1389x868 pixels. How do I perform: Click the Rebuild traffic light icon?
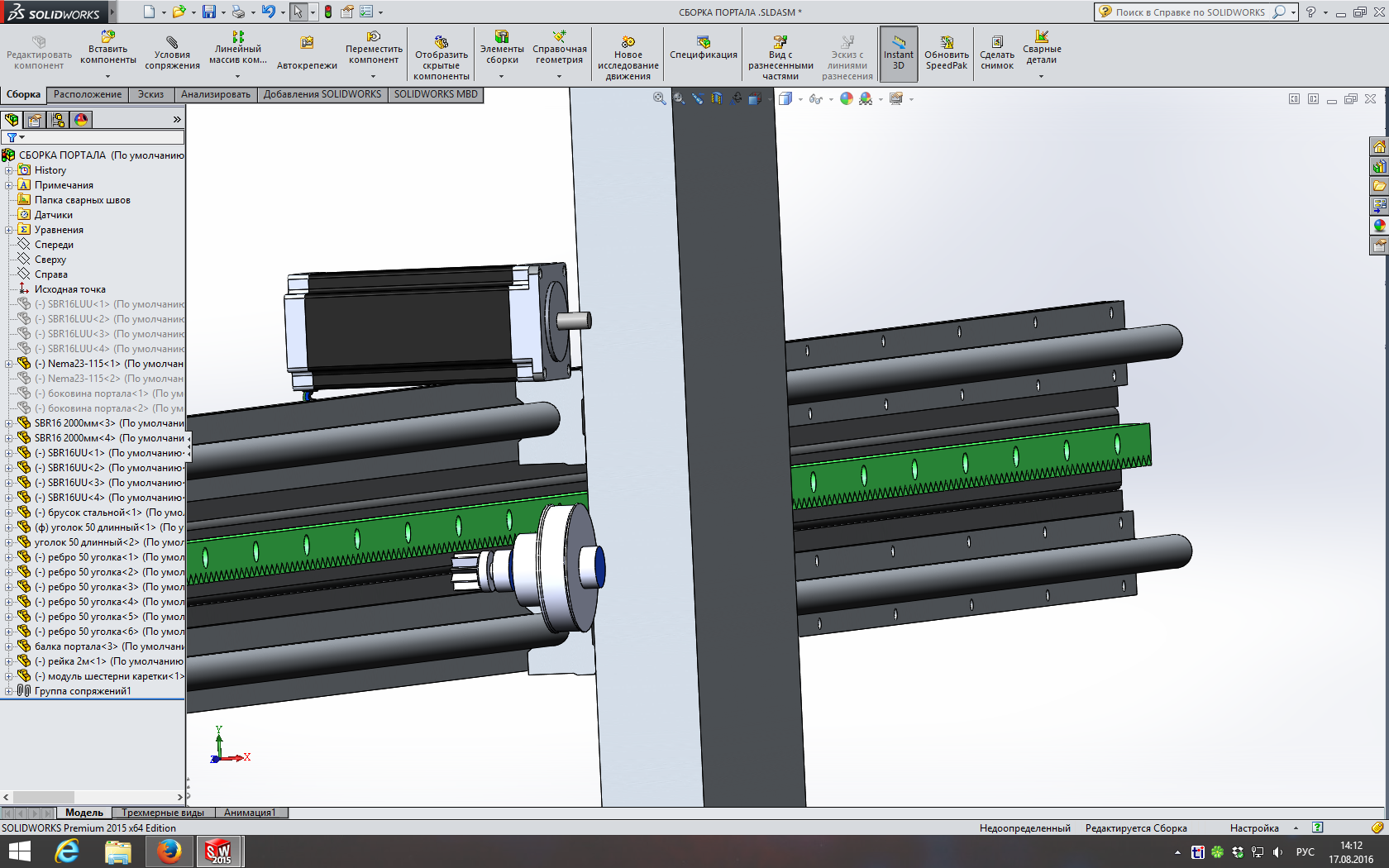click(x=328, y=12)
